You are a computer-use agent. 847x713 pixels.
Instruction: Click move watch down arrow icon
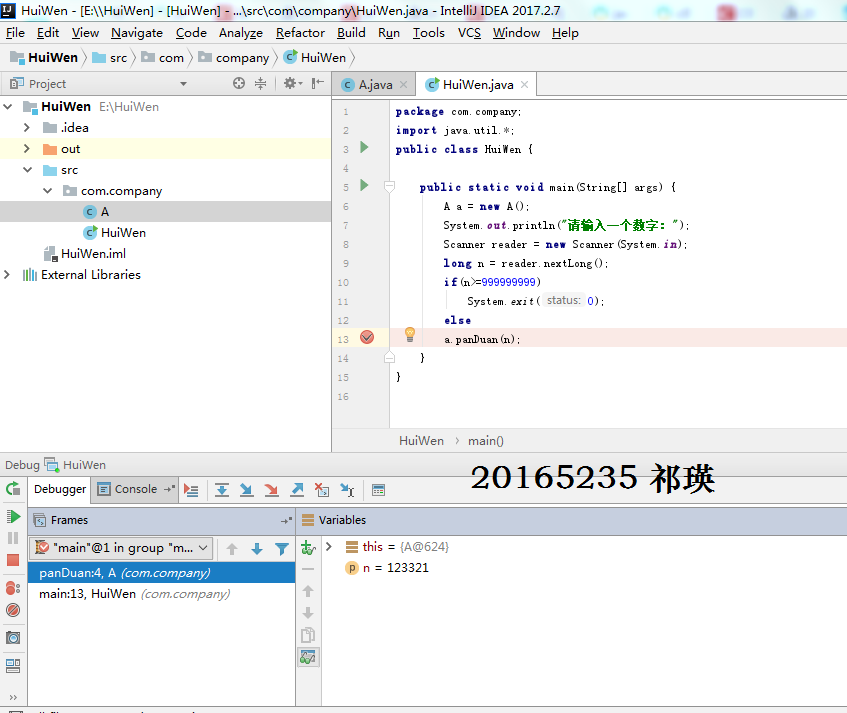click(x=308, y=613)
